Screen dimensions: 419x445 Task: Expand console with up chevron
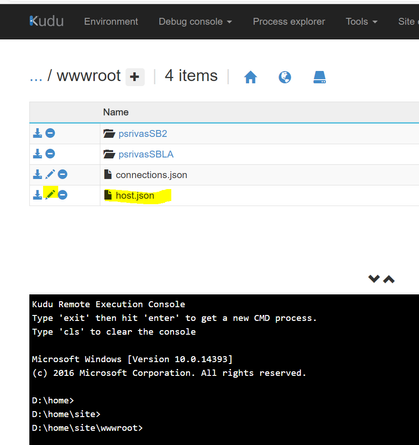tap(389, 279)
